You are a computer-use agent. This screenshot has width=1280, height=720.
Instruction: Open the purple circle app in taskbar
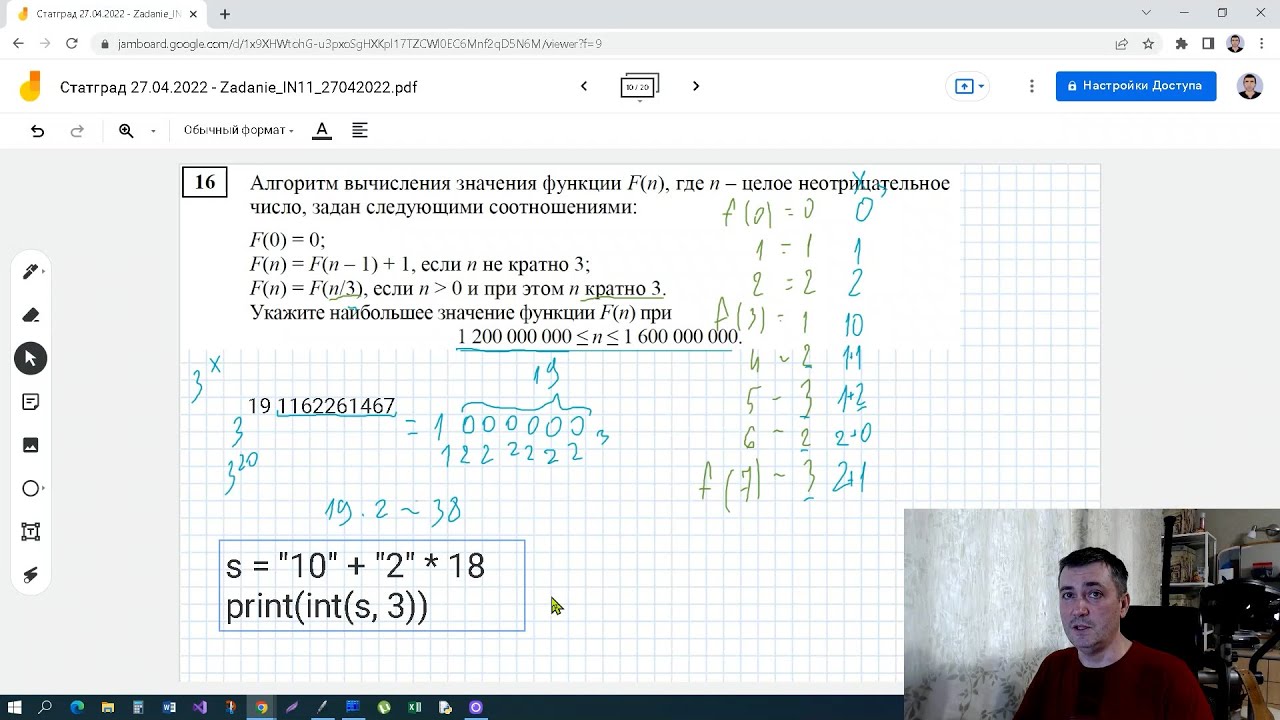click(x=476, y=707)
